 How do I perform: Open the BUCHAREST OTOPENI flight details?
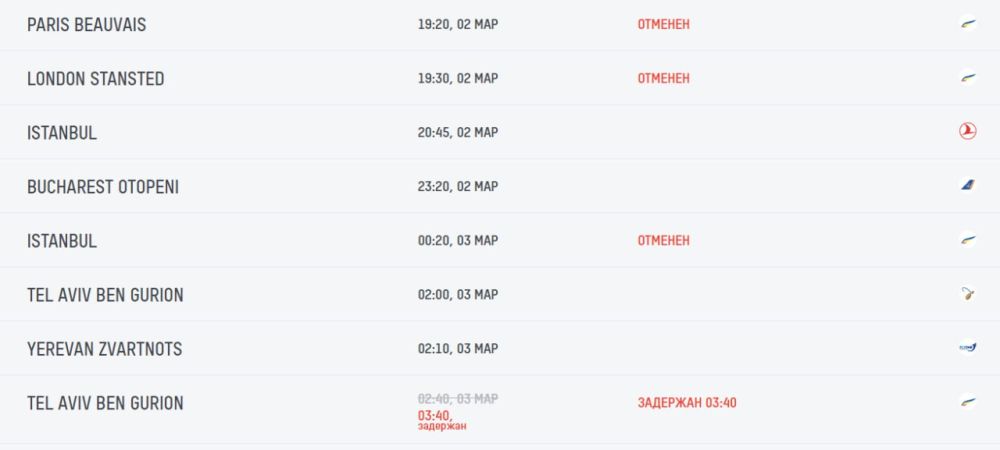(103, 186)
